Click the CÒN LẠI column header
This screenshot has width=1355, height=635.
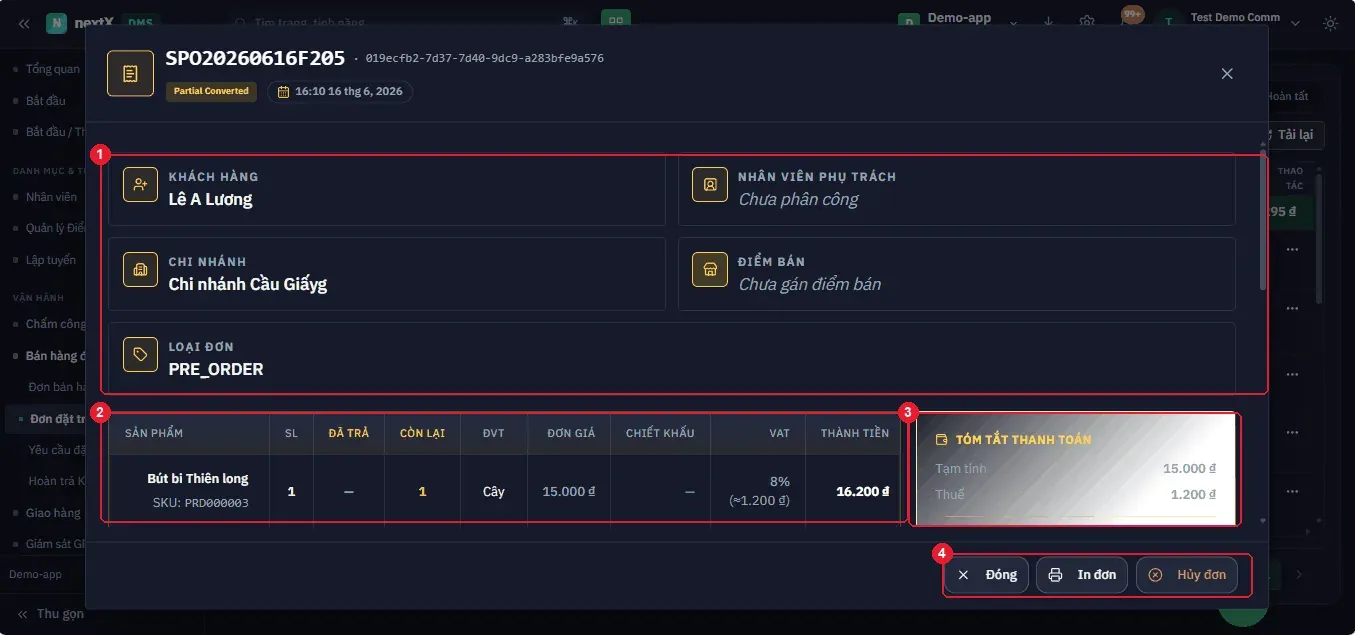tap(422, 433)
